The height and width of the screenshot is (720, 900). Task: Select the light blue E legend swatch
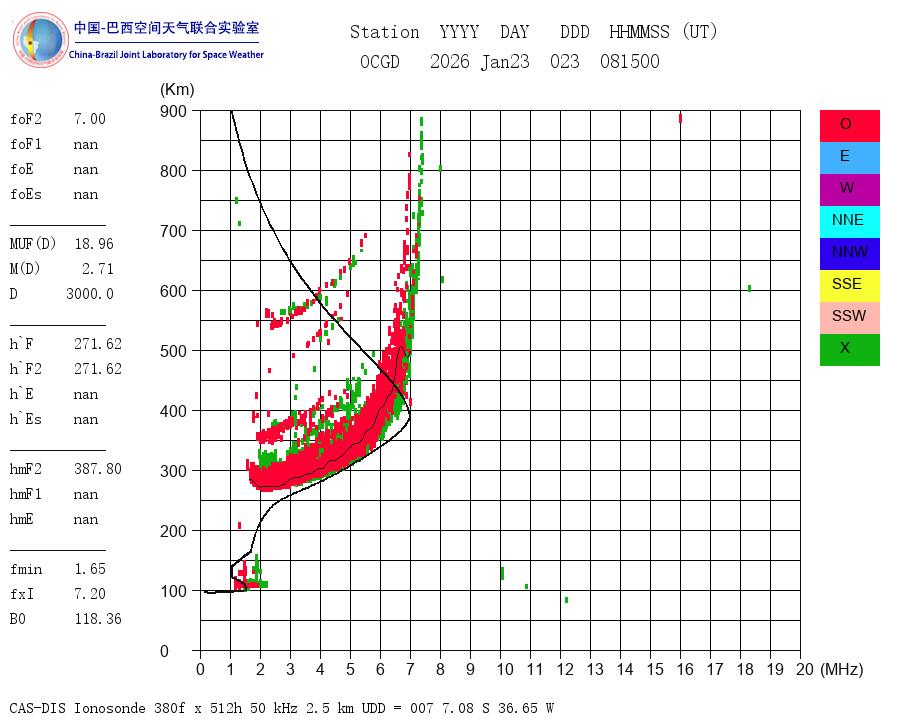849,158
